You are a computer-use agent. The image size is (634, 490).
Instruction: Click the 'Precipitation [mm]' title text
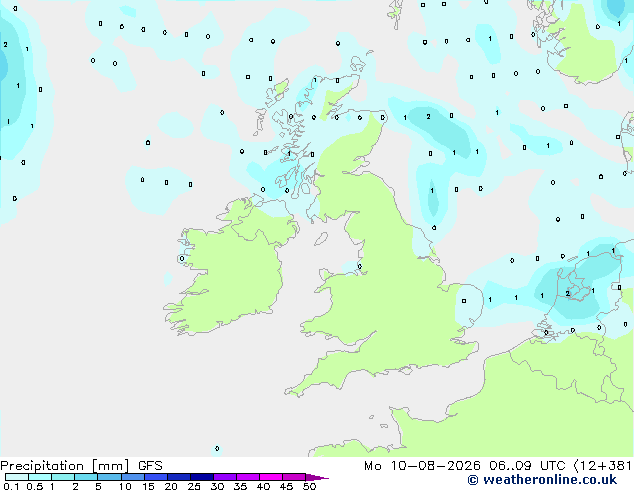click(x=65, y=466)
